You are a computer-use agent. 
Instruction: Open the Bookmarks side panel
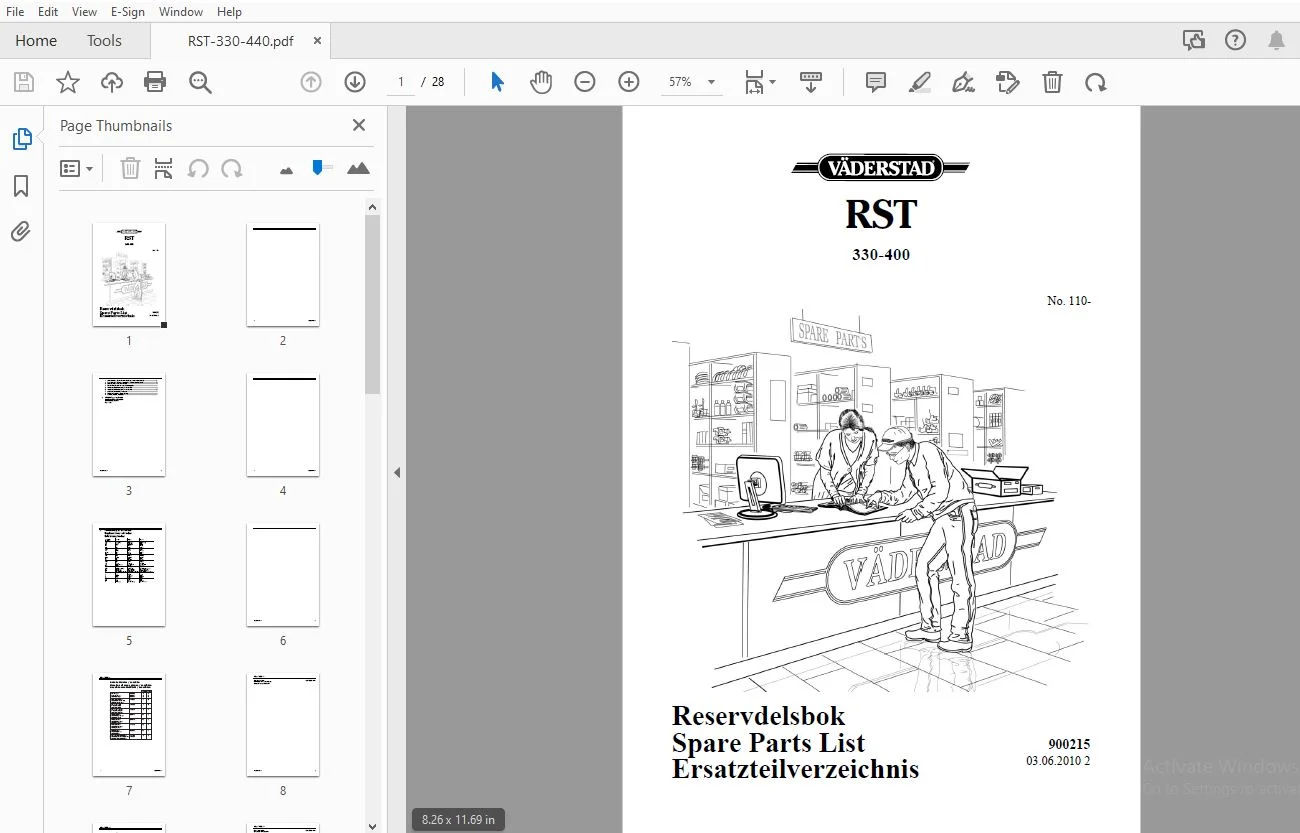click(21, 186)
